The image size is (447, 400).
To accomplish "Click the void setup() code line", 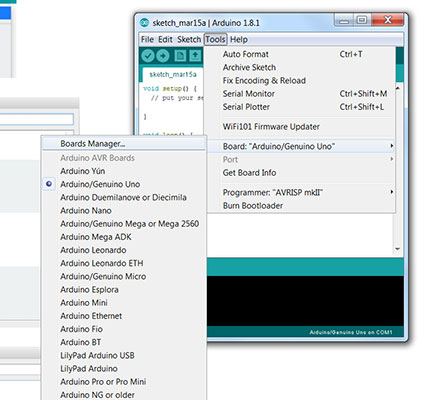I will coord(170,89).
